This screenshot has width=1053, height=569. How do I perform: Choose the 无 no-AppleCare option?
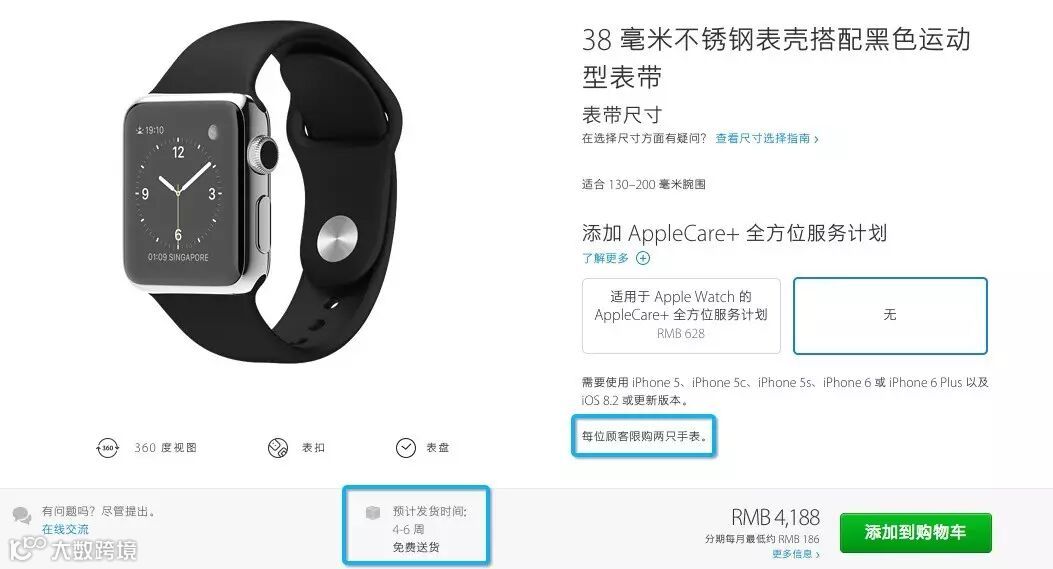click(890, 315)
